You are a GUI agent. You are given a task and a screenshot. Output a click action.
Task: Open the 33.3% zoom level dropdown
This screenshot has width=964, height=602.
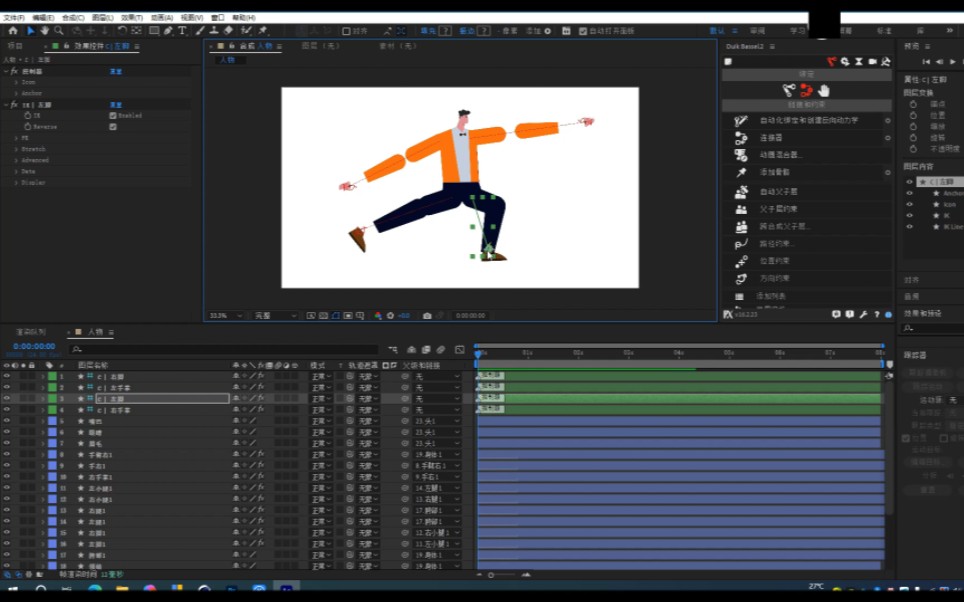pyautogui.click(x=224, y=316)
